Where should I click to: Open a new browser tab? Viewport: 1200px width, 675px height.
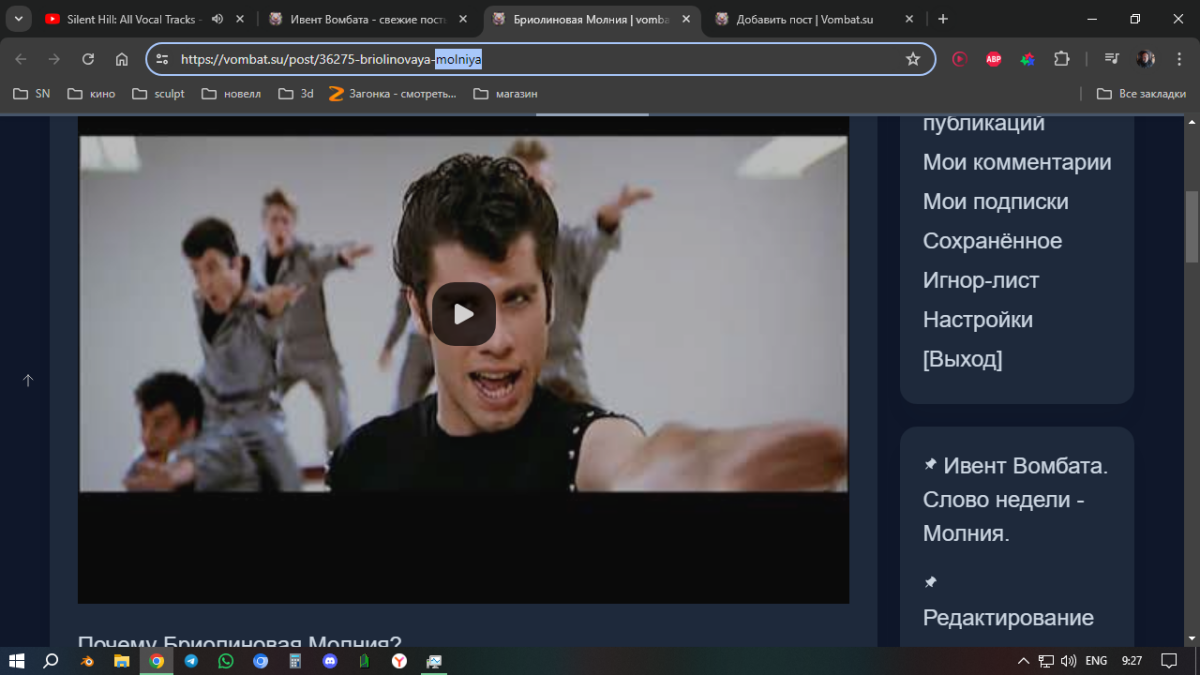click(943, 19)
